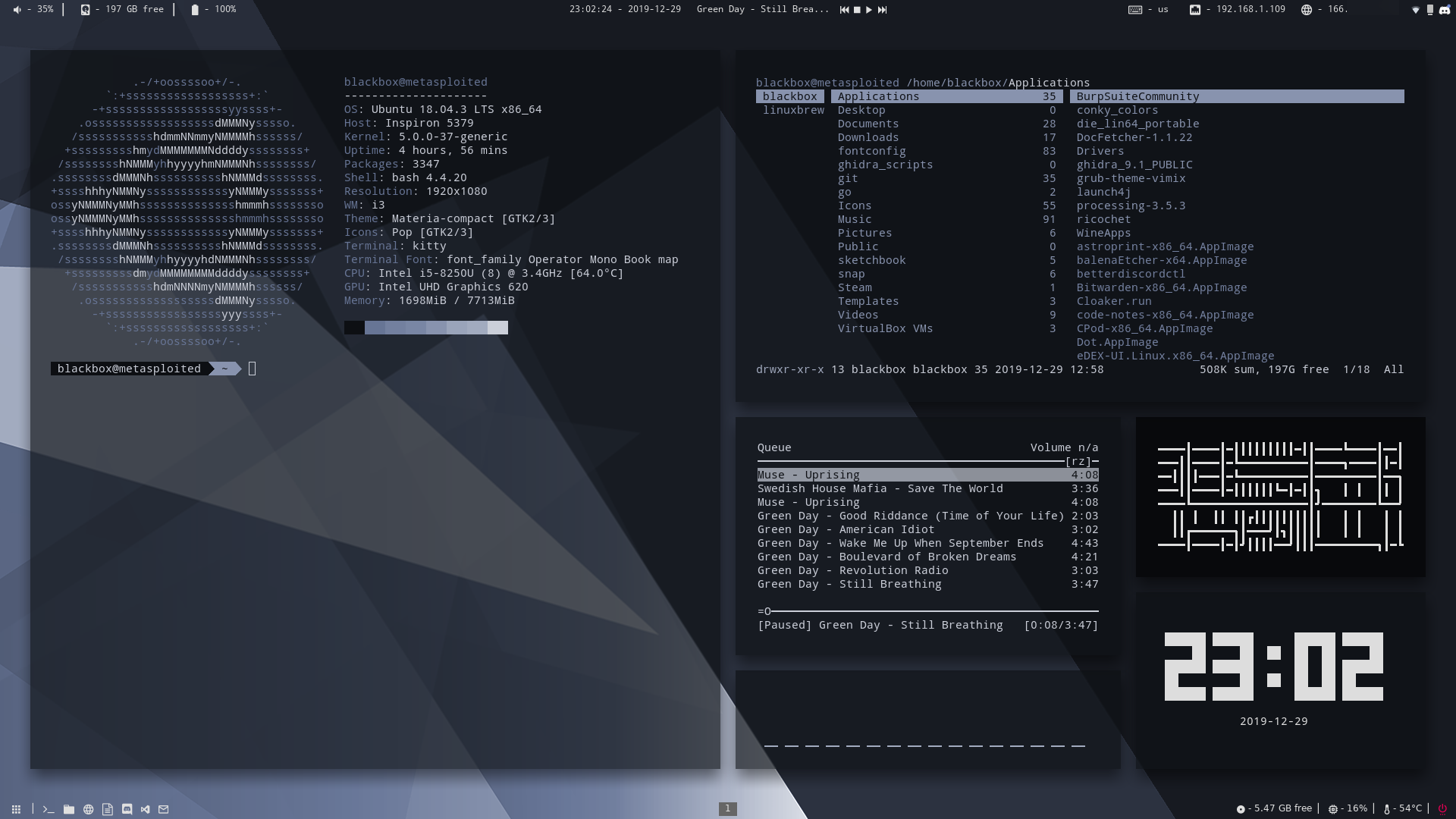Select Desktop directory in ranger
Image resolution: width=1456 pixels, height=819 pixels.
(x=947, y=110)
